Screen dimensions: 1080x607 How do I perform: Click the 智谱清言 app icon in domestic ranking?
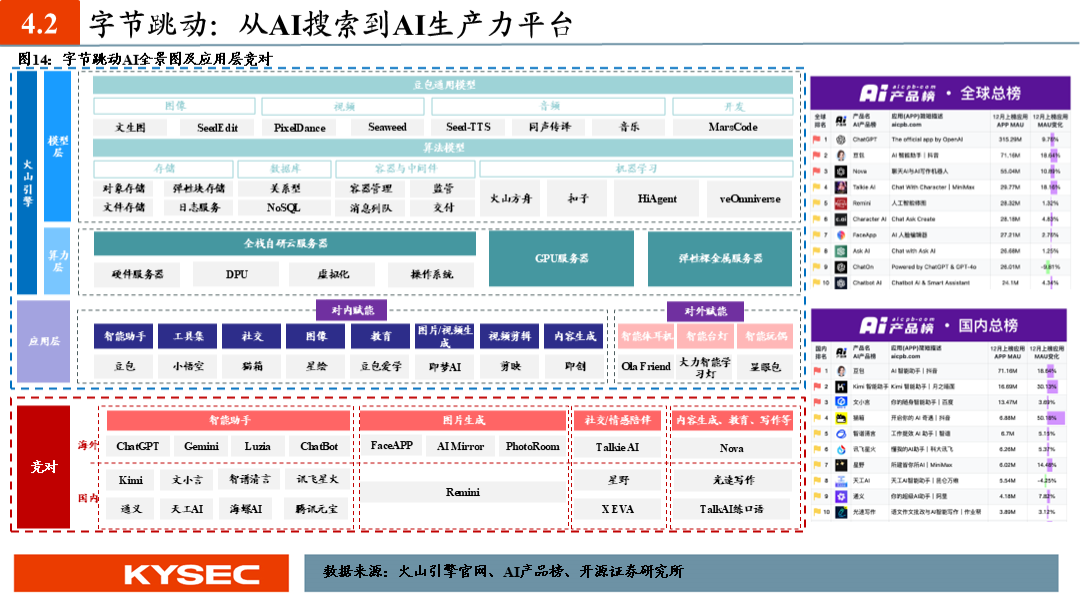[x=841, y=433]
